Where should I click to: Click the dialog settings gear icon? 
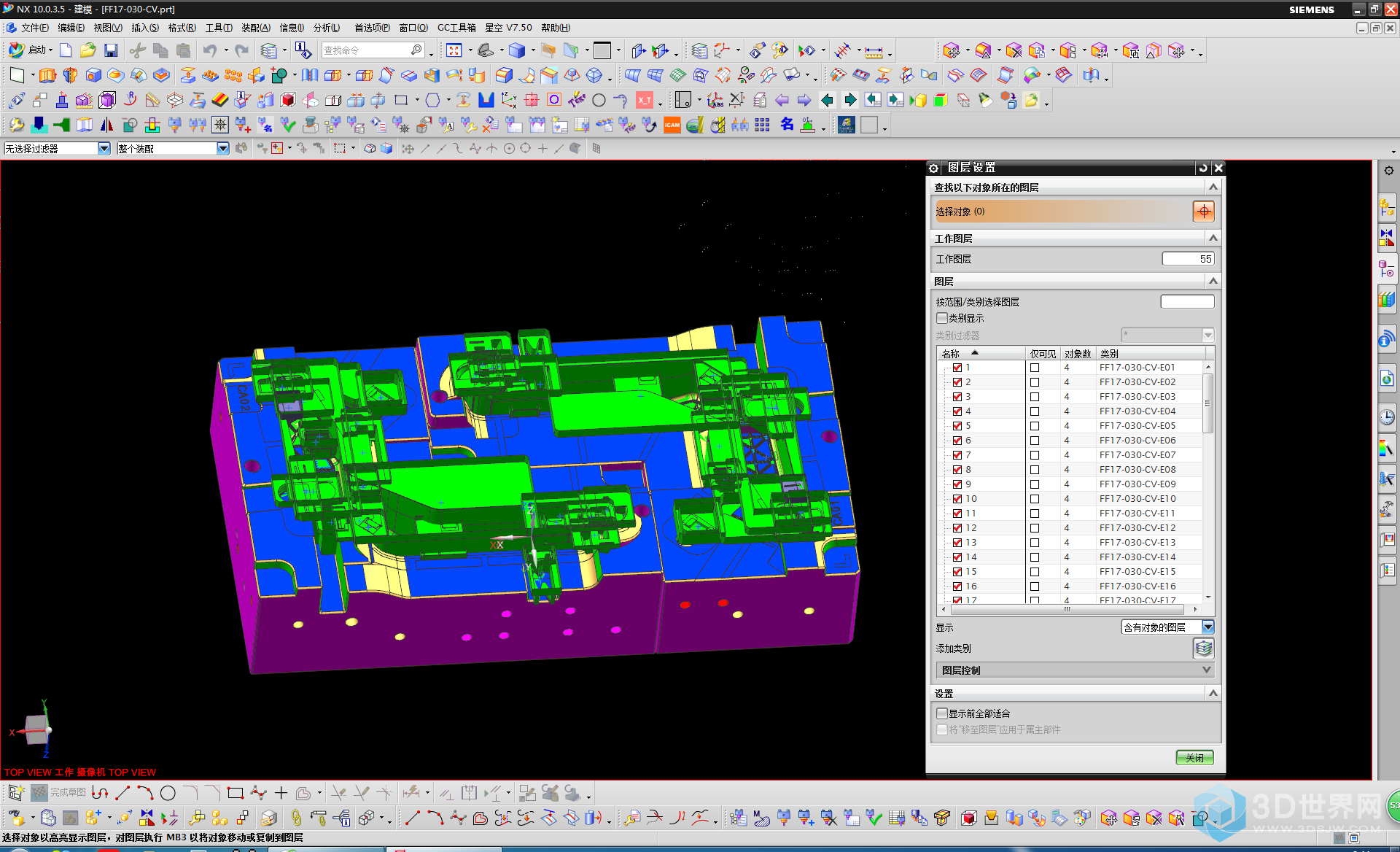[x=934, y=168]
